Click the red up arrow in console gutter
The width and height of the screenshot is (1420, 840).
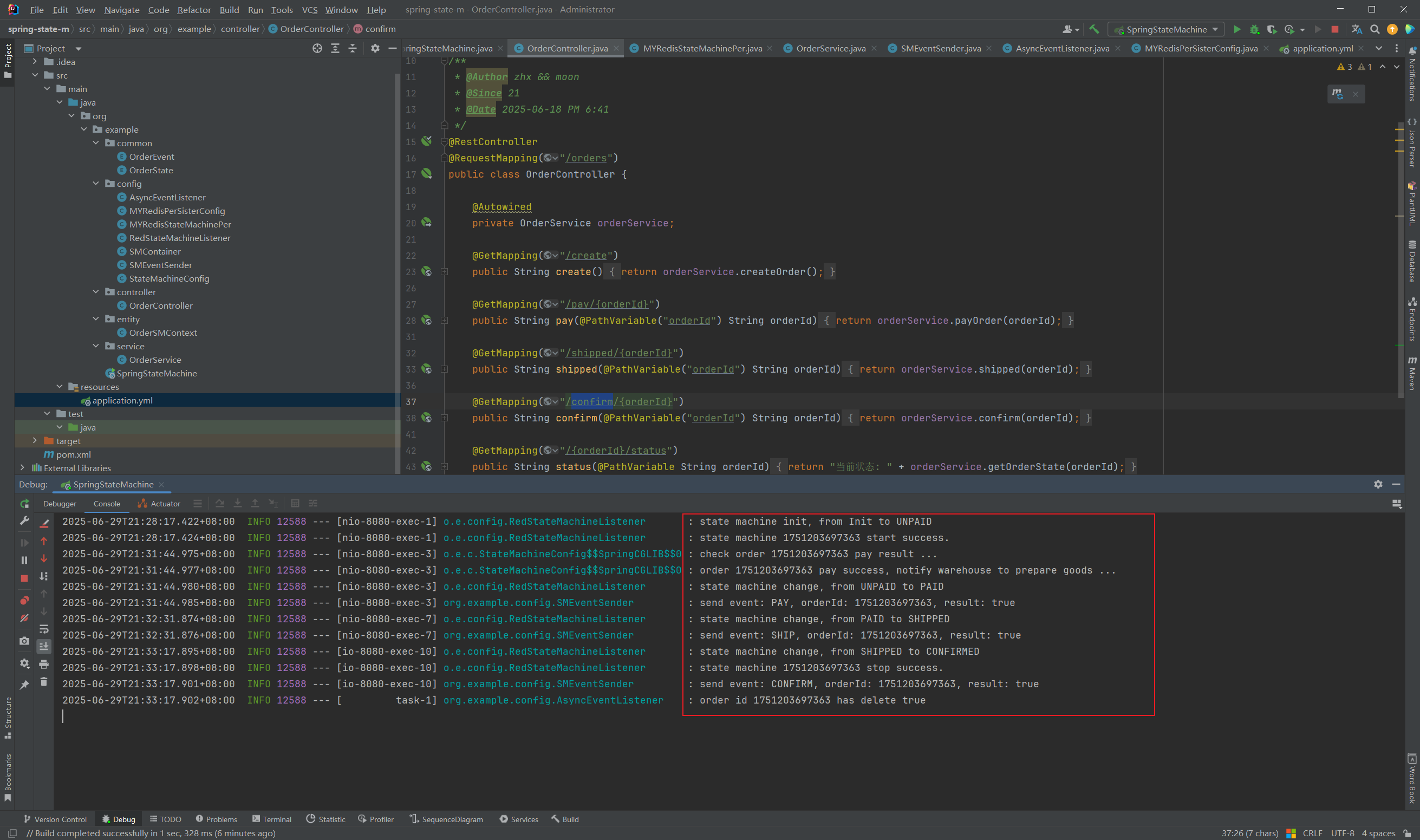(44, 542)
